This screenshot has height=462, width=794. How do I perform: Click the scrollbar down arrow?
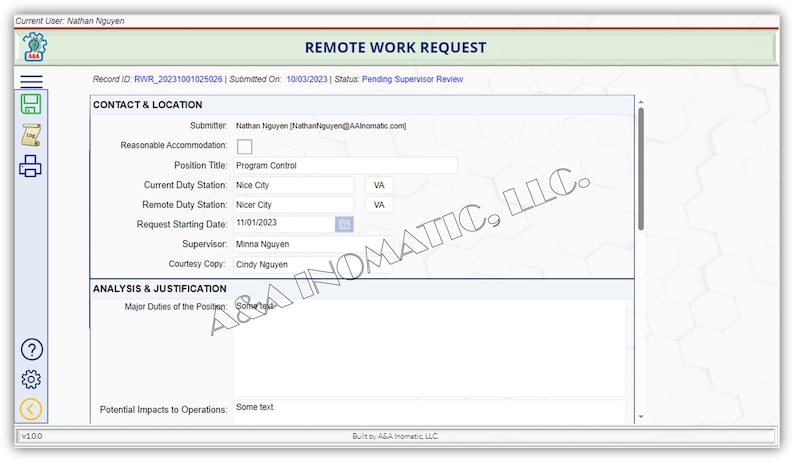[x=641, y=417]
